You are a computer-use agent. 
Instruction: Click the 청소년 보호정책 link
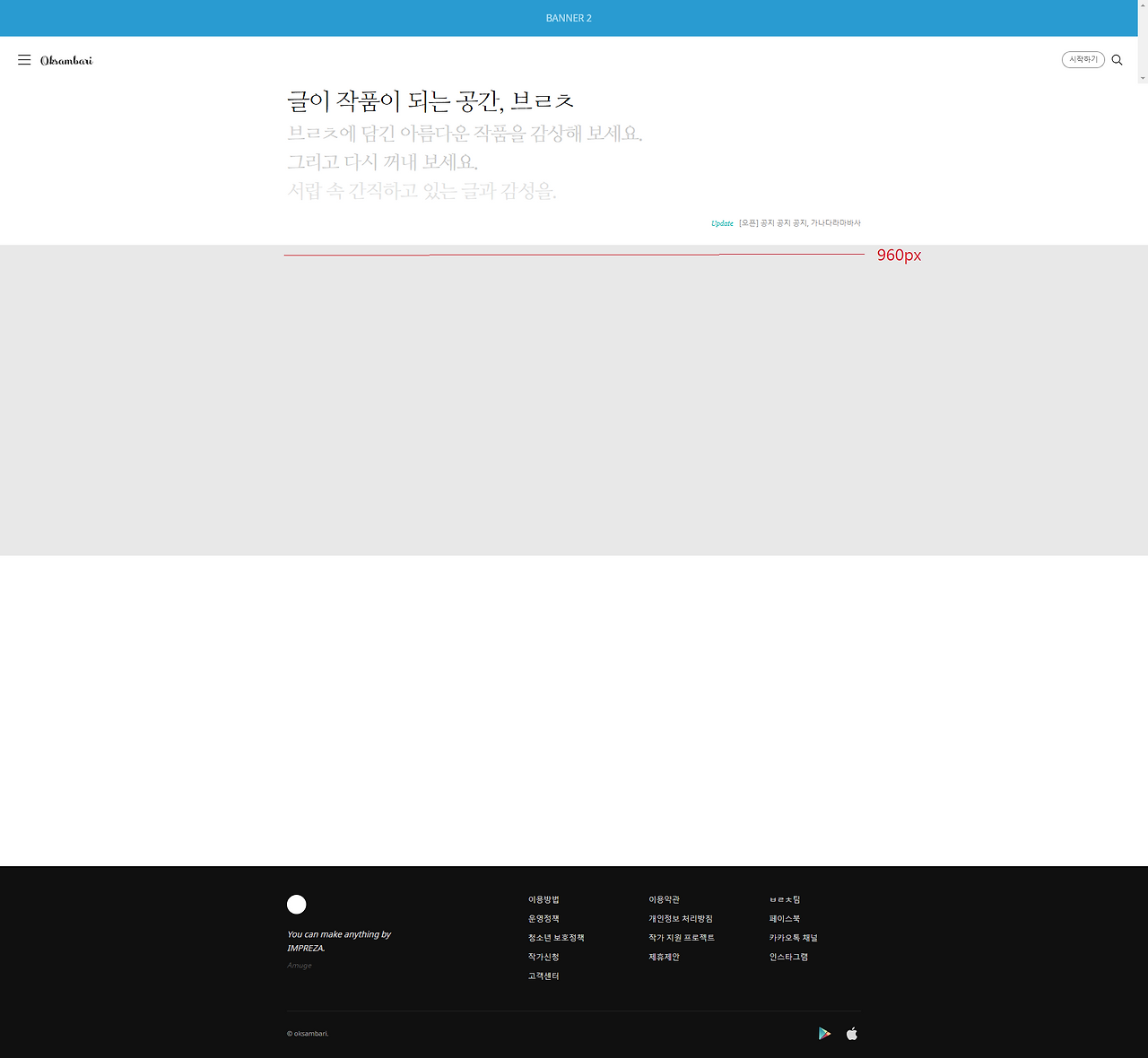coord(556,937)
